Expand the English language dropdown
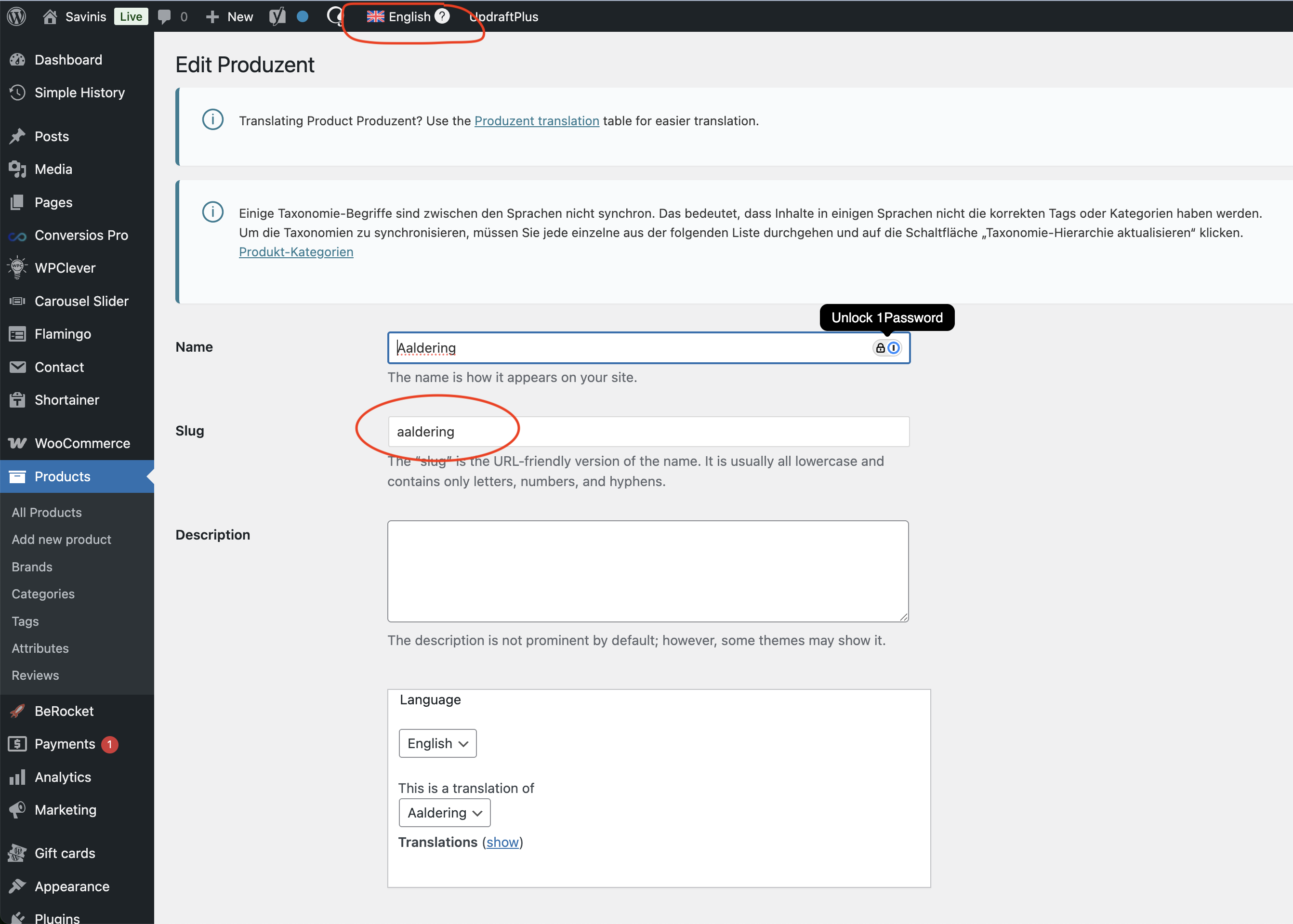 pyautogui.click(x=437, y=743)
